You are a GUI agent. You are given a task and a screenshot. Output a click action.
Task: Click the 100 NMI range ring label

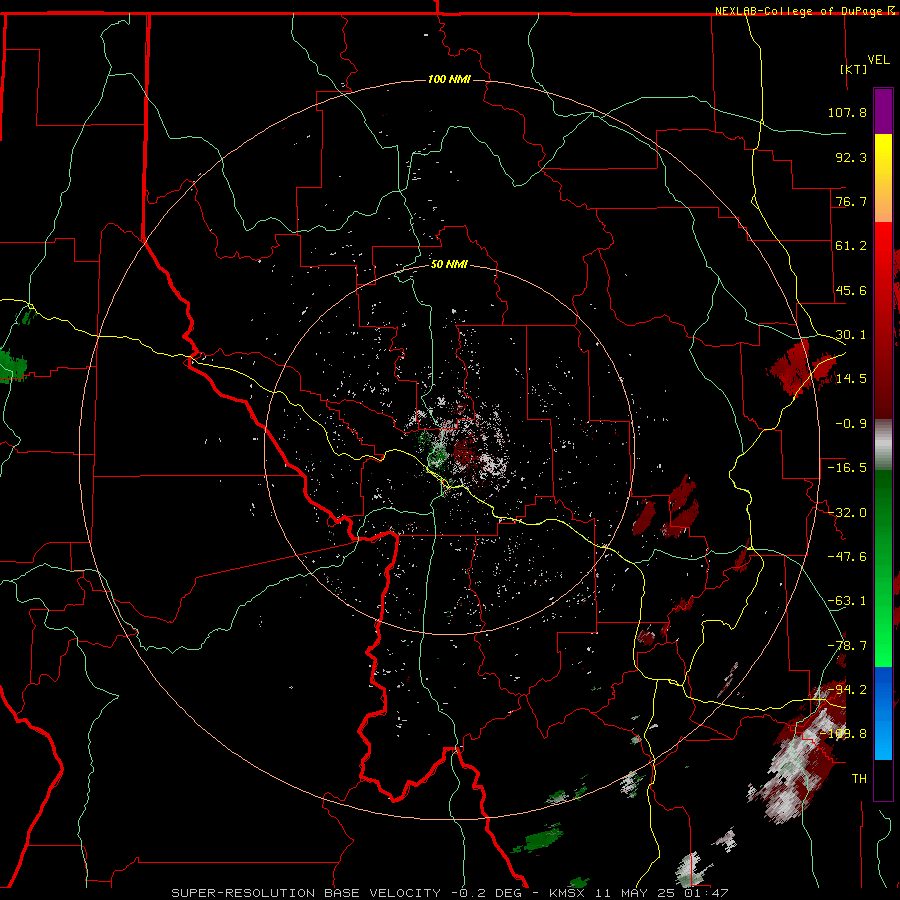click(449, 79)
